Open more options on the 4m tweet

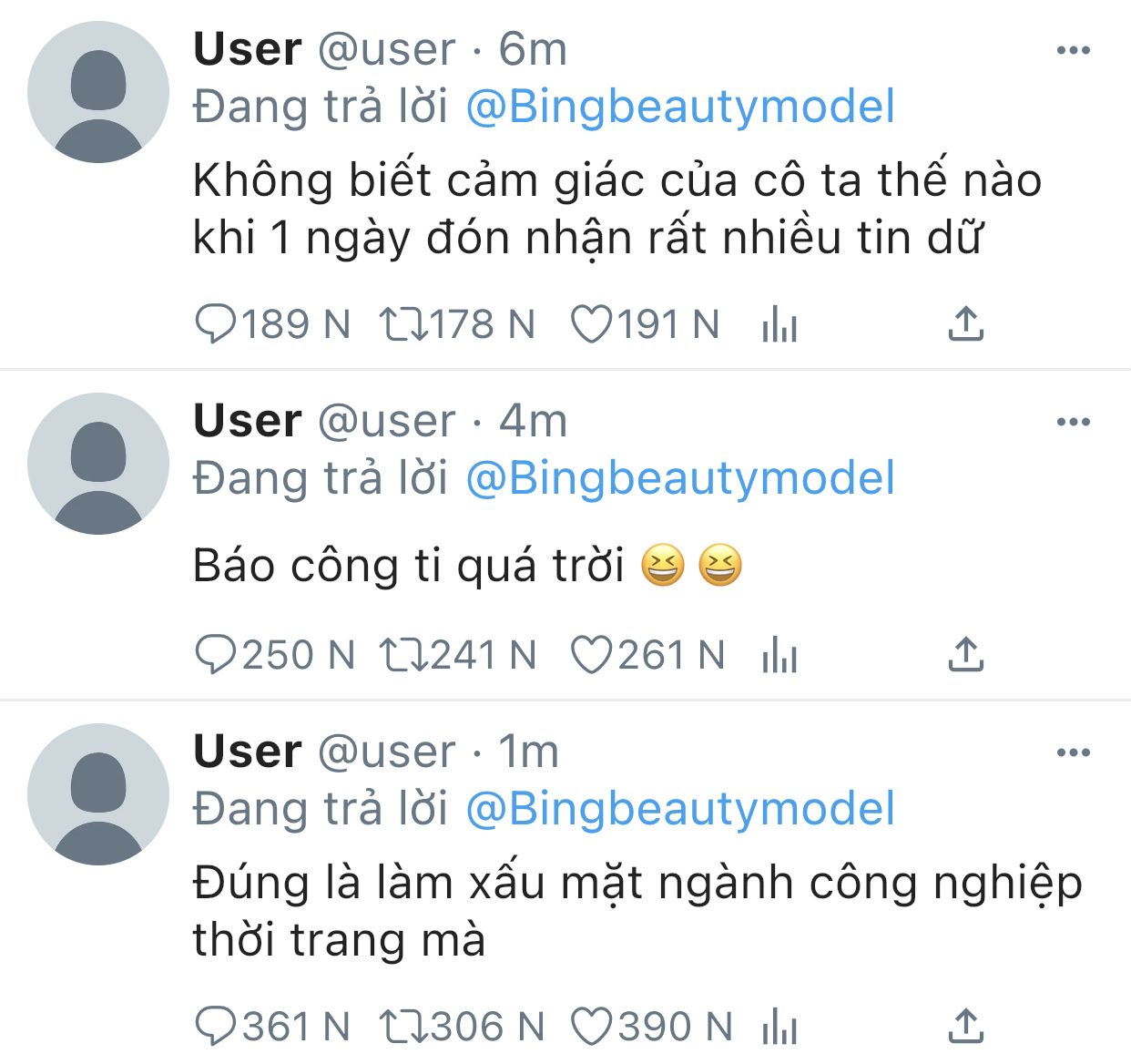click(1074, 422)
